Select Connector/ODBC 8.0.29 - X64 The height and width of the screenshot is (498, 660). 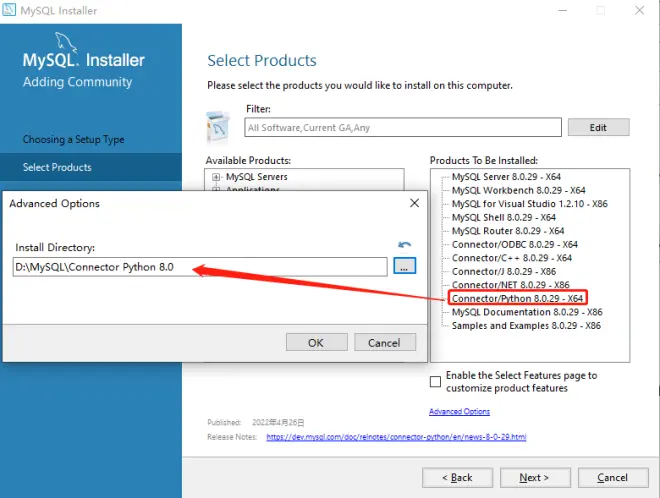tap(514, 244)
